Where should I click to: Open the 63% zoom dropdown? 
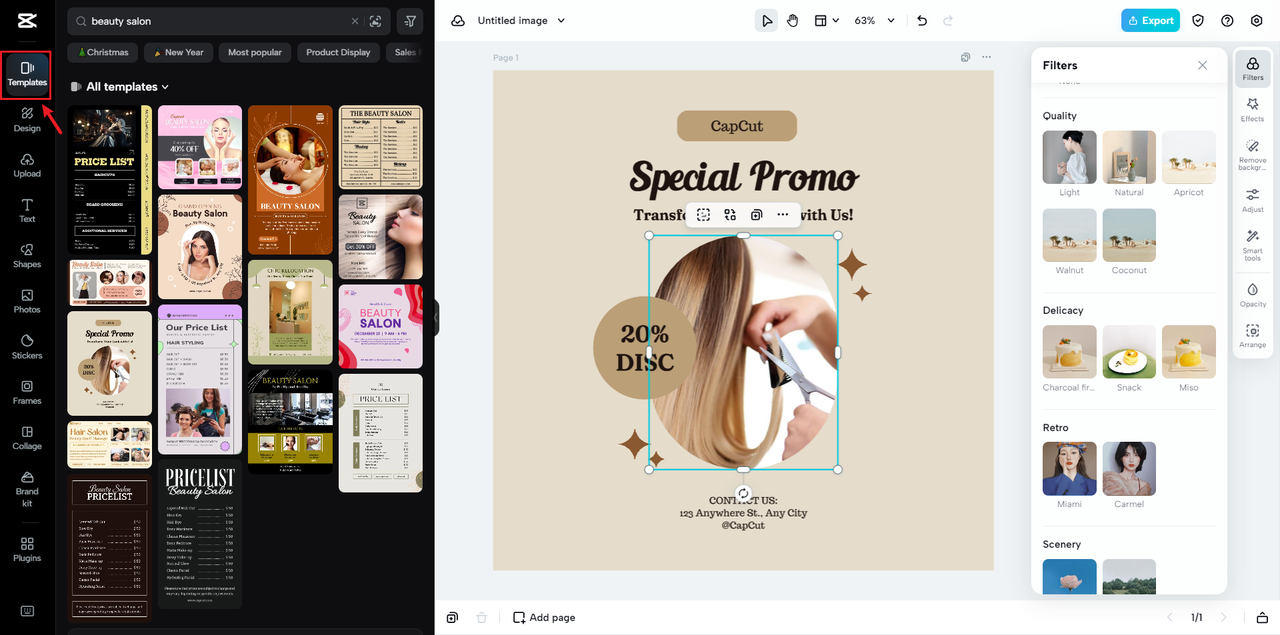(874, 20)
